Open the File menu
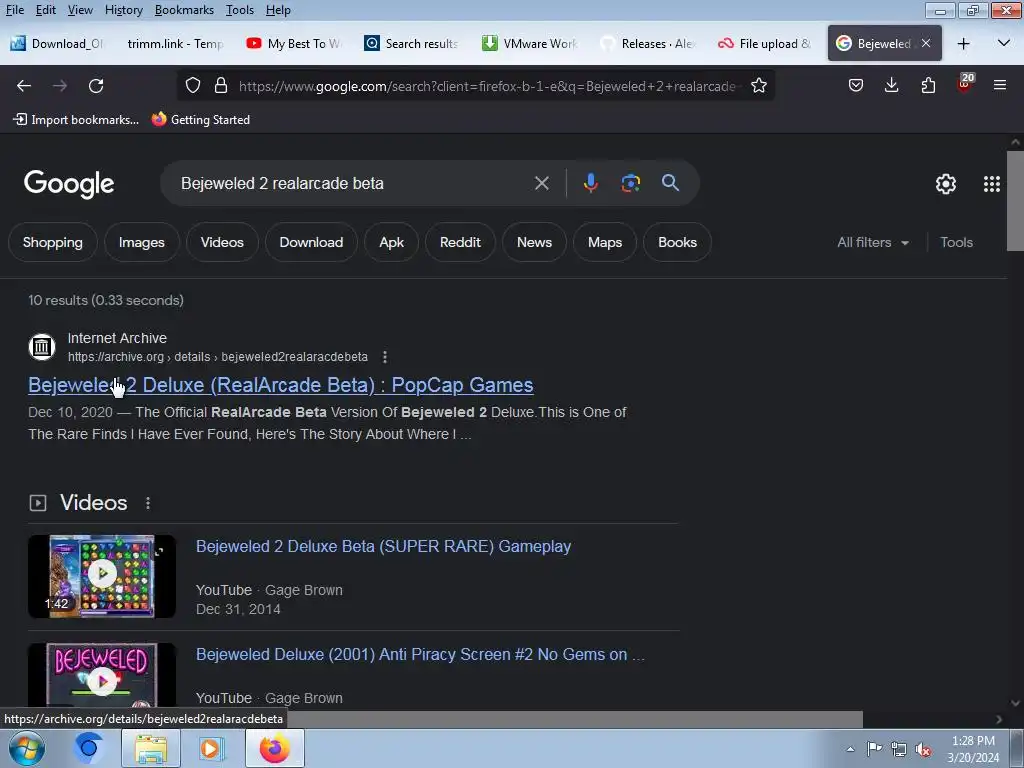Screen dimensions: 1024x768 pos(15,10)
